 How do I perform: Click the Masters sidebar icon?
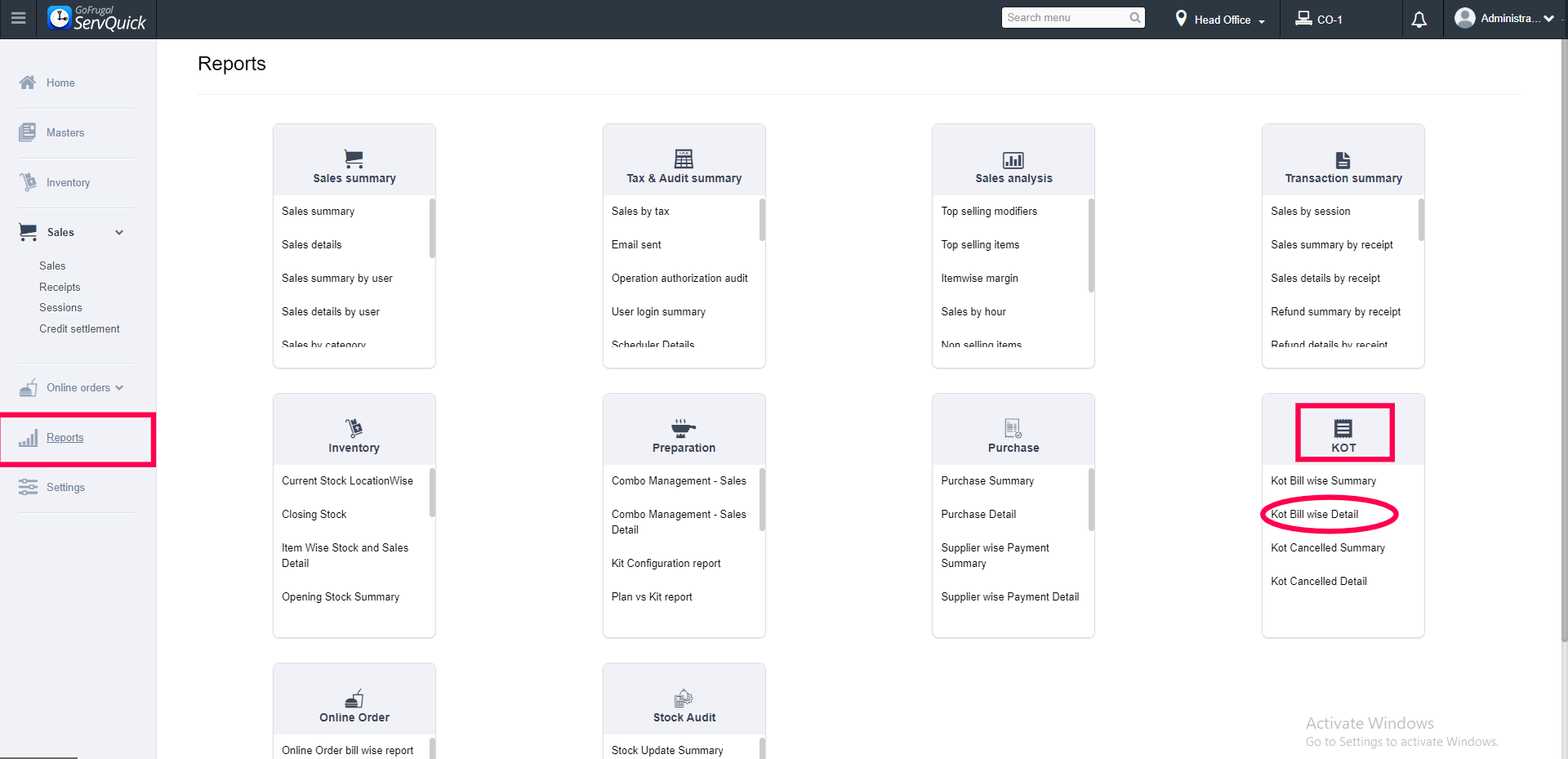point(28,132)
